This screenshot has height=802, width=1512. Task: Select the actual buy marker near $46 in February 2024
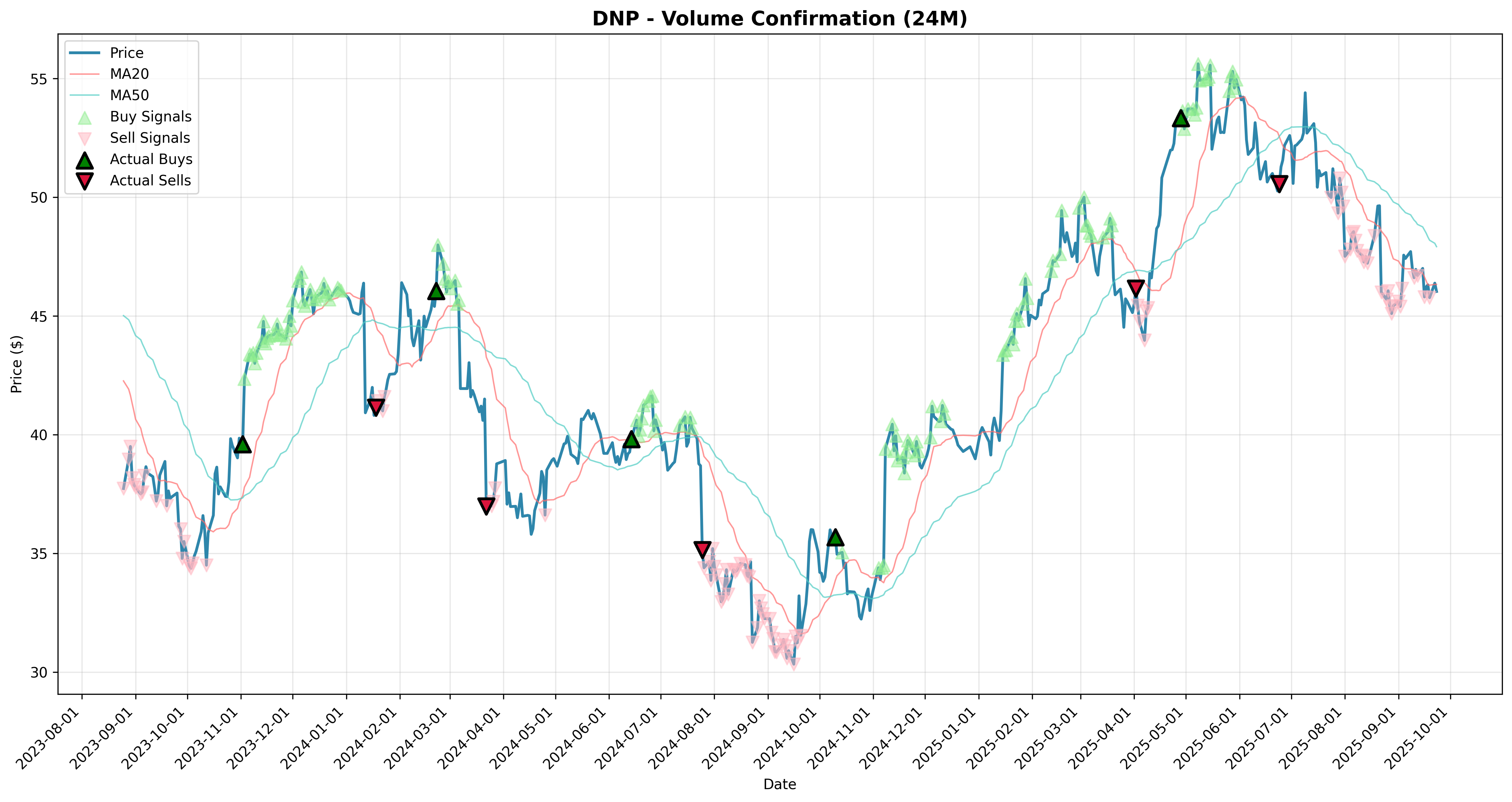436,291
